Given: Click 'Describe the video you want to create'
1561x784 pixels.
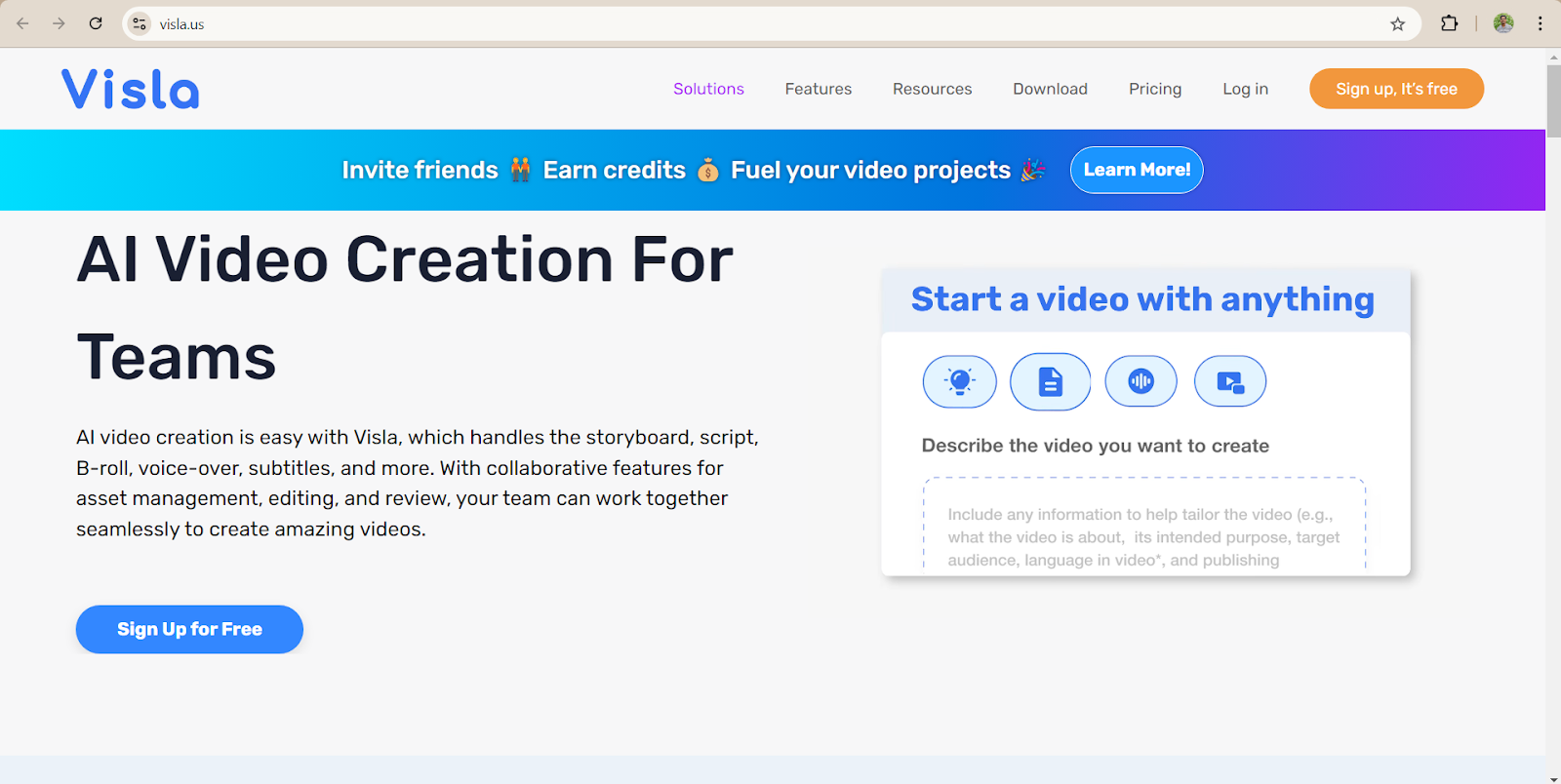Looking at the screenshot, I should coord(1096,446).
